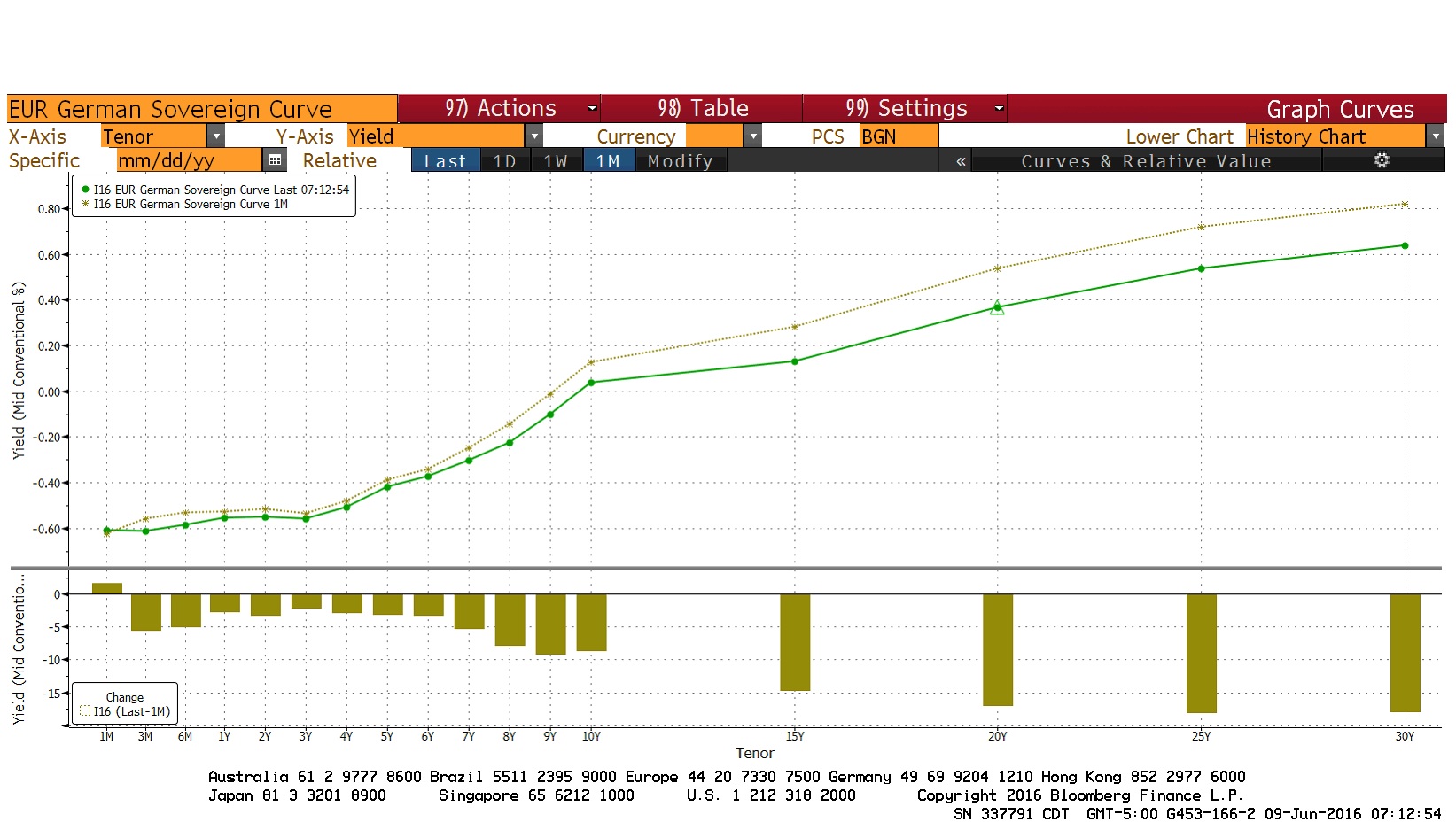
Task: Click the 30Y point on 1M curve
Action: [1405, 205]
